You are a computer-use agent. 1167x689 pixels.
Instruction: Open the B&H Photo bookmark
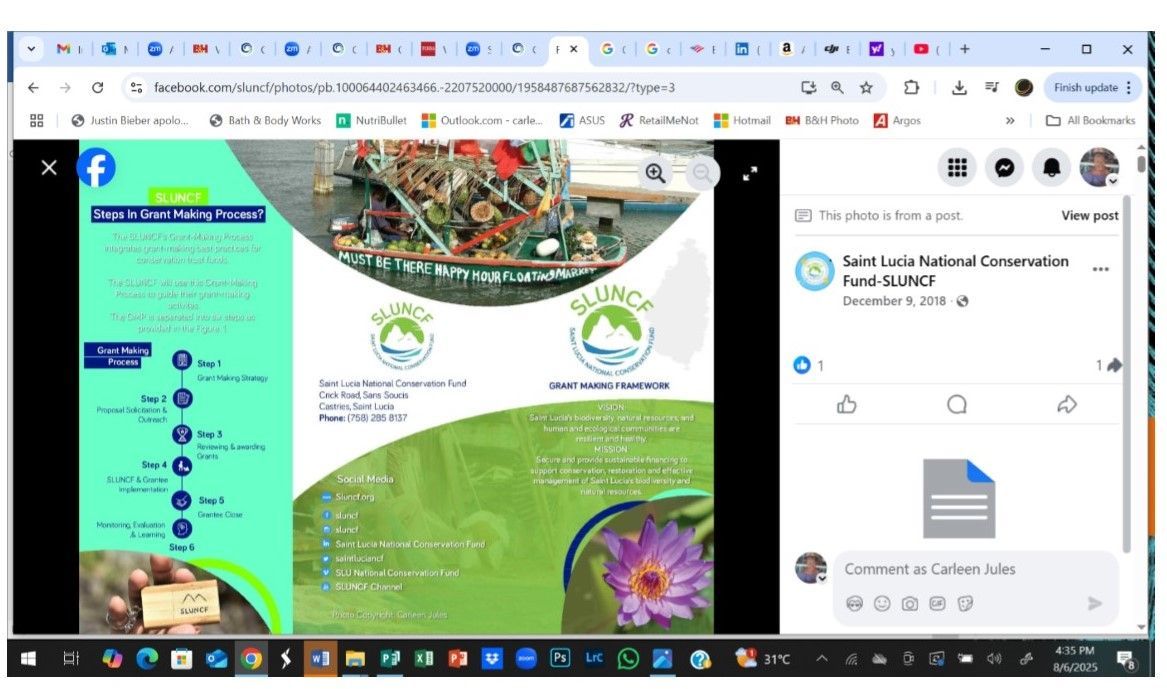tap(822, 121)
